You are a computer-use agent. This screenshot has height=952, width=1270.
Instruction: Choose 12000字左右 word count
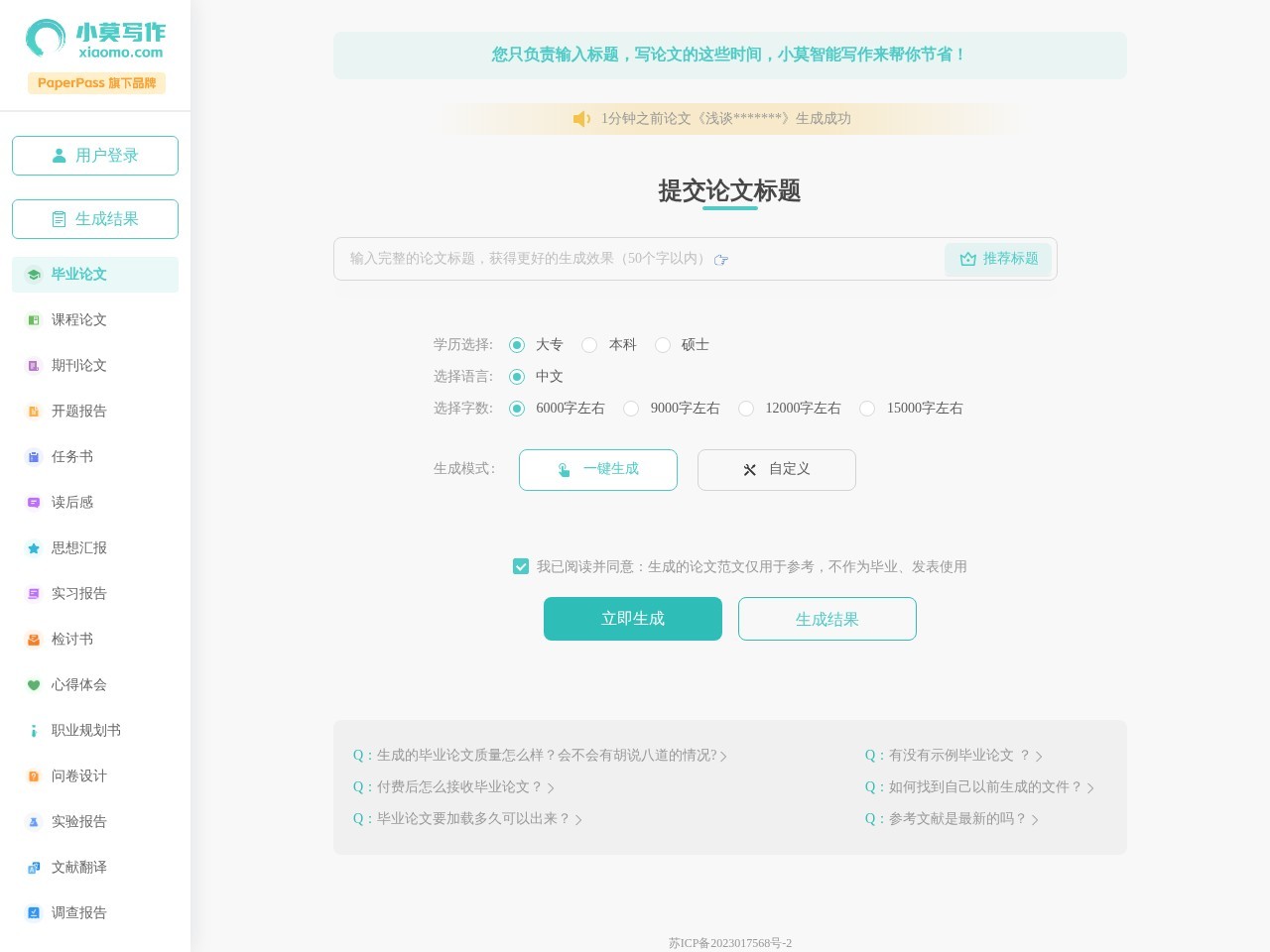click(746, 409)
